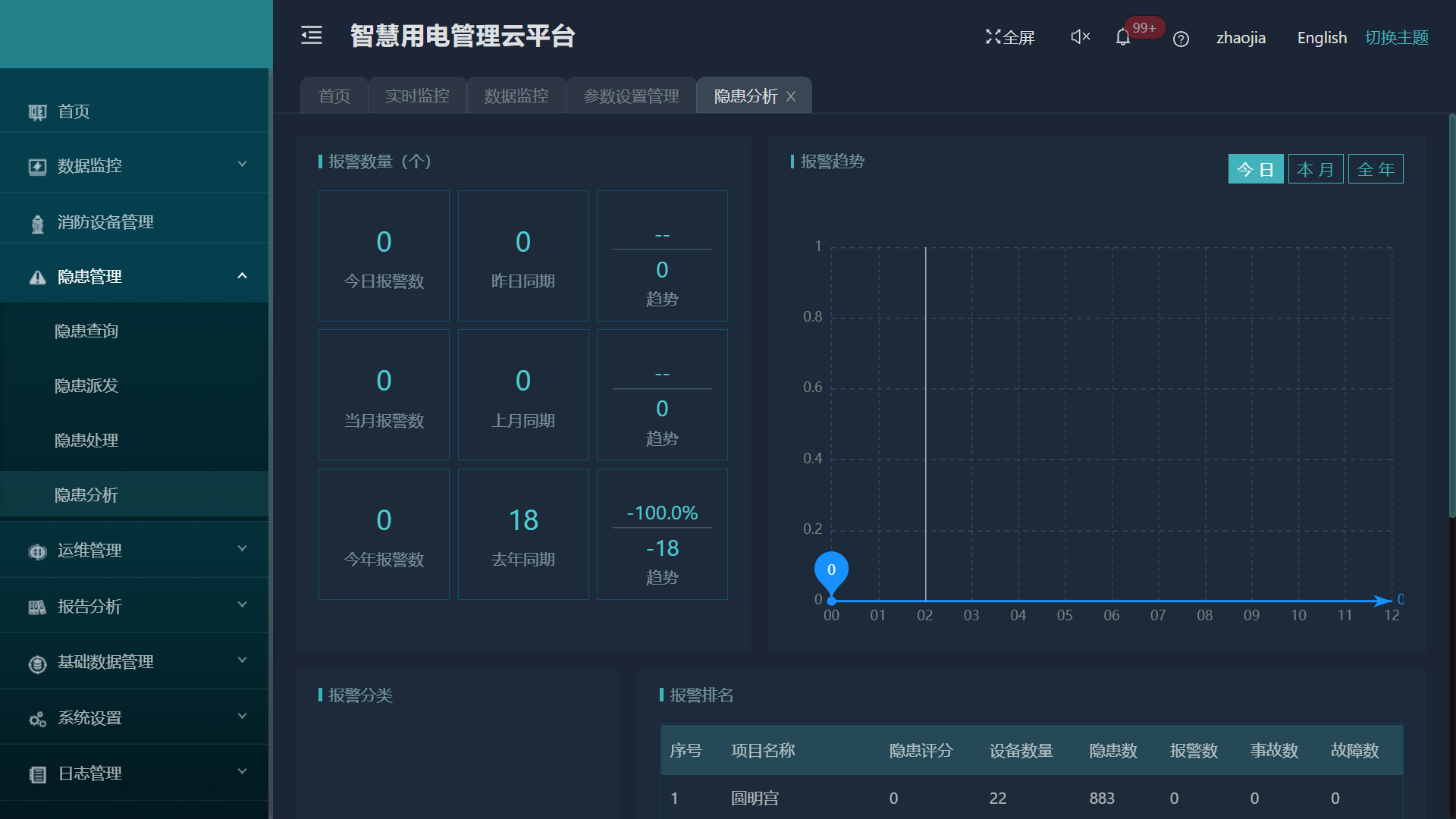
Task: Click the 消防设备管理 fire hydrant icon
Action: tap(37, 223)
